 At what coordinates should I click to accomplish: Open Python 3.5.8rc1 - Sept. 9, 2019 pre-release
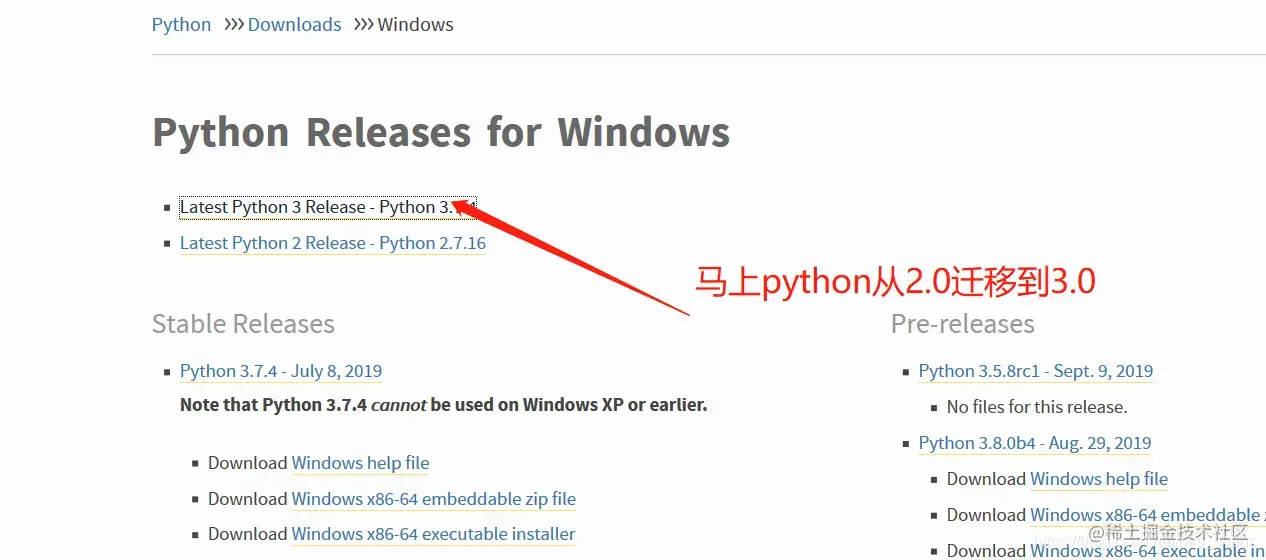(x=1036, y=371)
